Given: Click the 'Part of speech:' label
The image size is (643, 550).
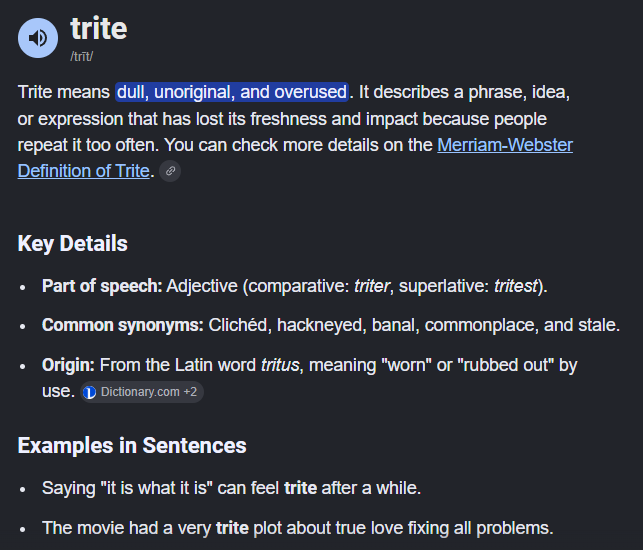Looking at the screenshot, I should point(102,286).
